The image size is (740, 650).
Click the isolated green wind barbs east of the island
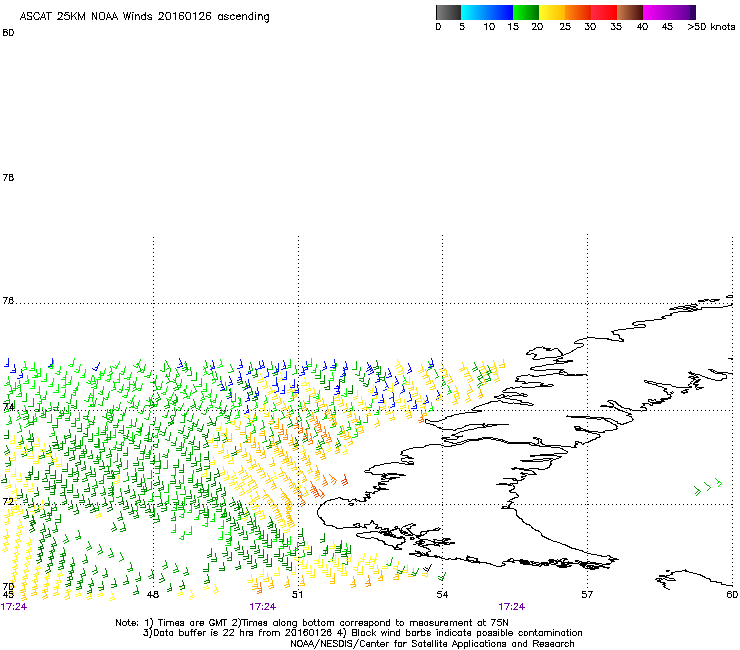coord(708,487)
